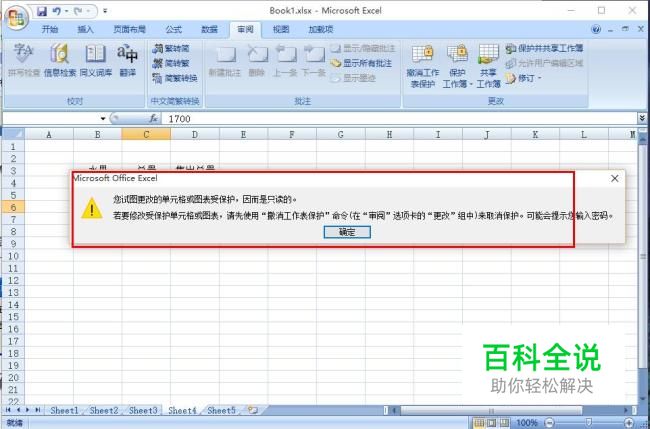Click formula bar showing 1700
Image resolution: width=650 pixels, height=429 pixels.
(399, 119)
